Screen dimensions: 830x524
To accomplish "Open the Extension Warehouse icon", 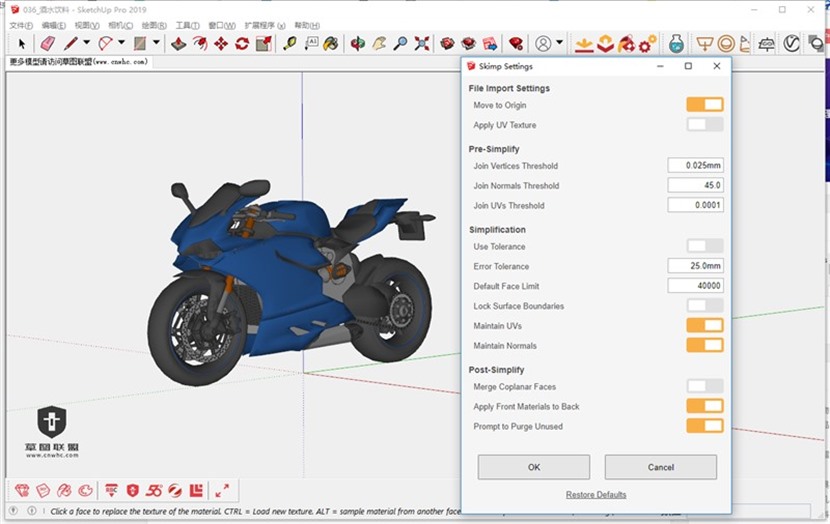I will tap(468, 43).
